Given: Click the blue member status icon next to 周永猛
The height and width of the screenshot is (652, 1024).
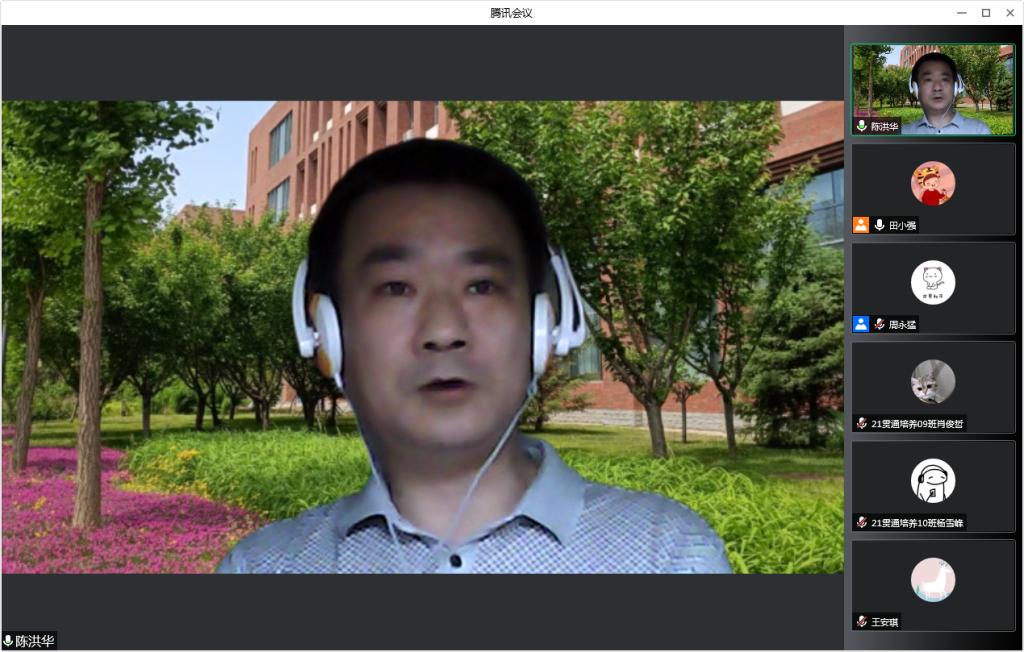Looking at the screenshot, I should pyautogui.click(x=860, y=323).
